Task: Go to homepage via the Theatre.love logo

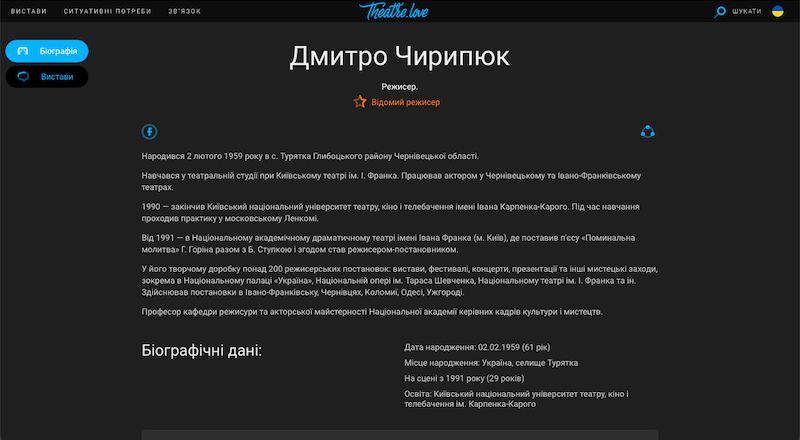Action: pos(394,11)
